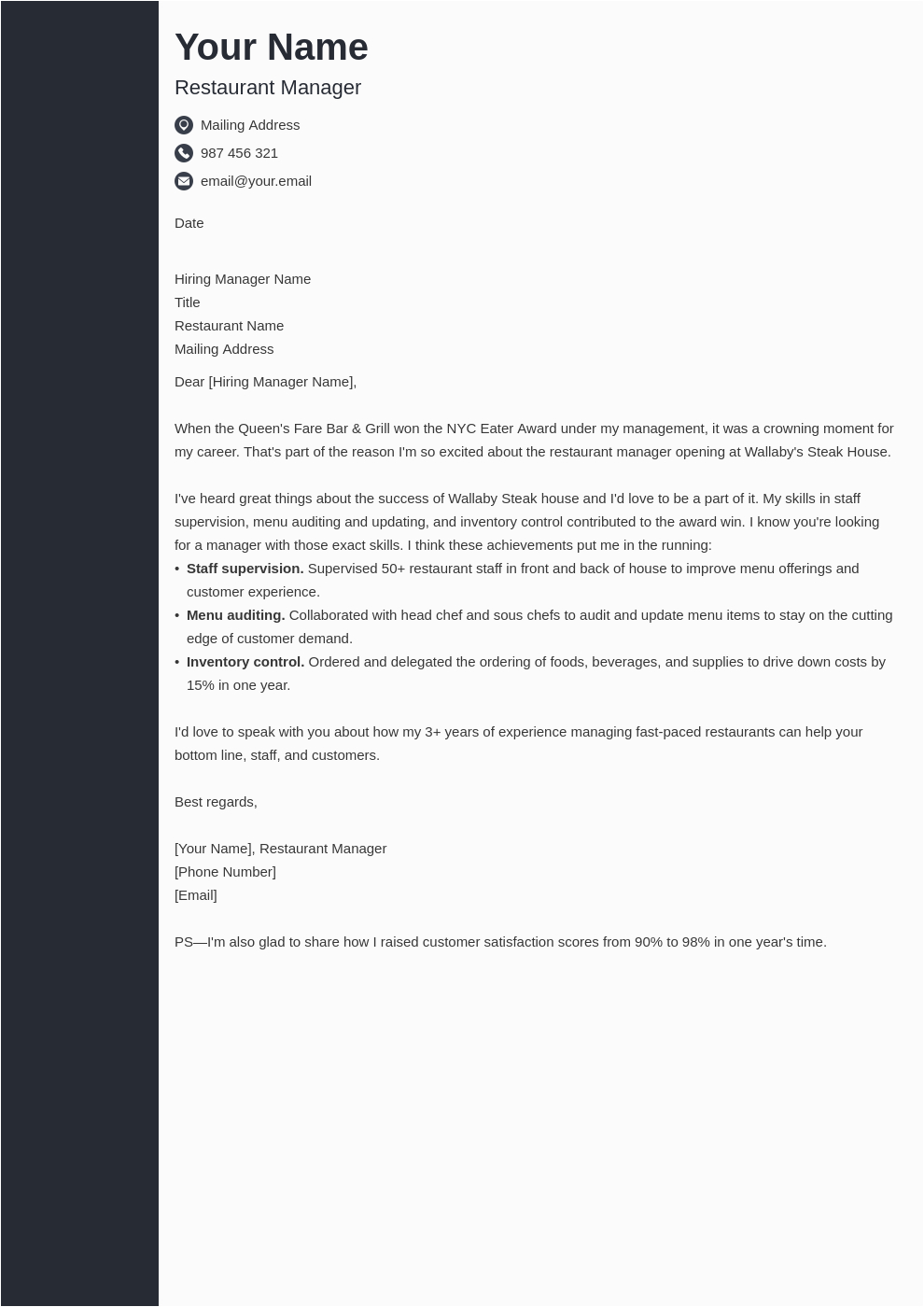The width and height of the screenshot is (924, 1307).
Task: Click the phone icon
Action: click(184, 153)
